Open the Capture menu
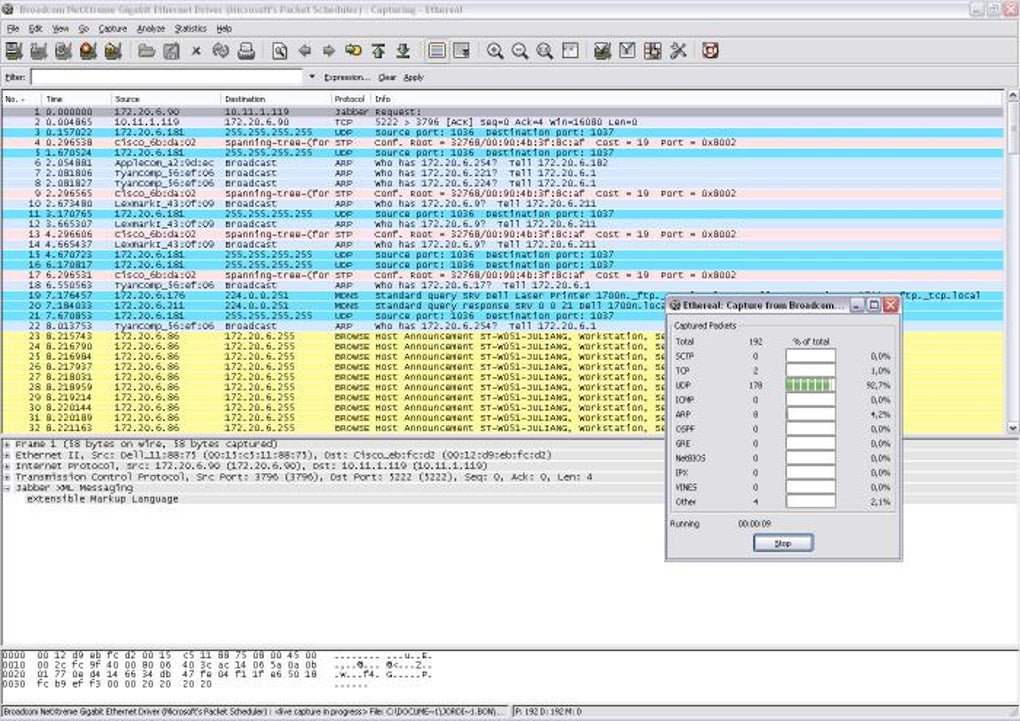1020x721 pixels. (x=113, y=29)
